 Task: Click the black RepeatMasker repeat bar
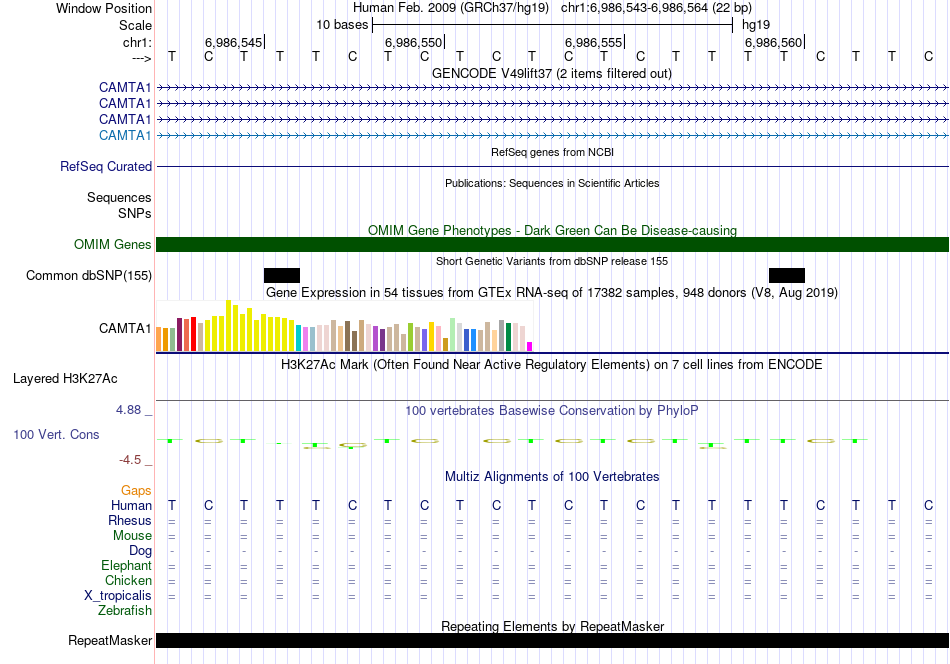click(x=552, y=640)
